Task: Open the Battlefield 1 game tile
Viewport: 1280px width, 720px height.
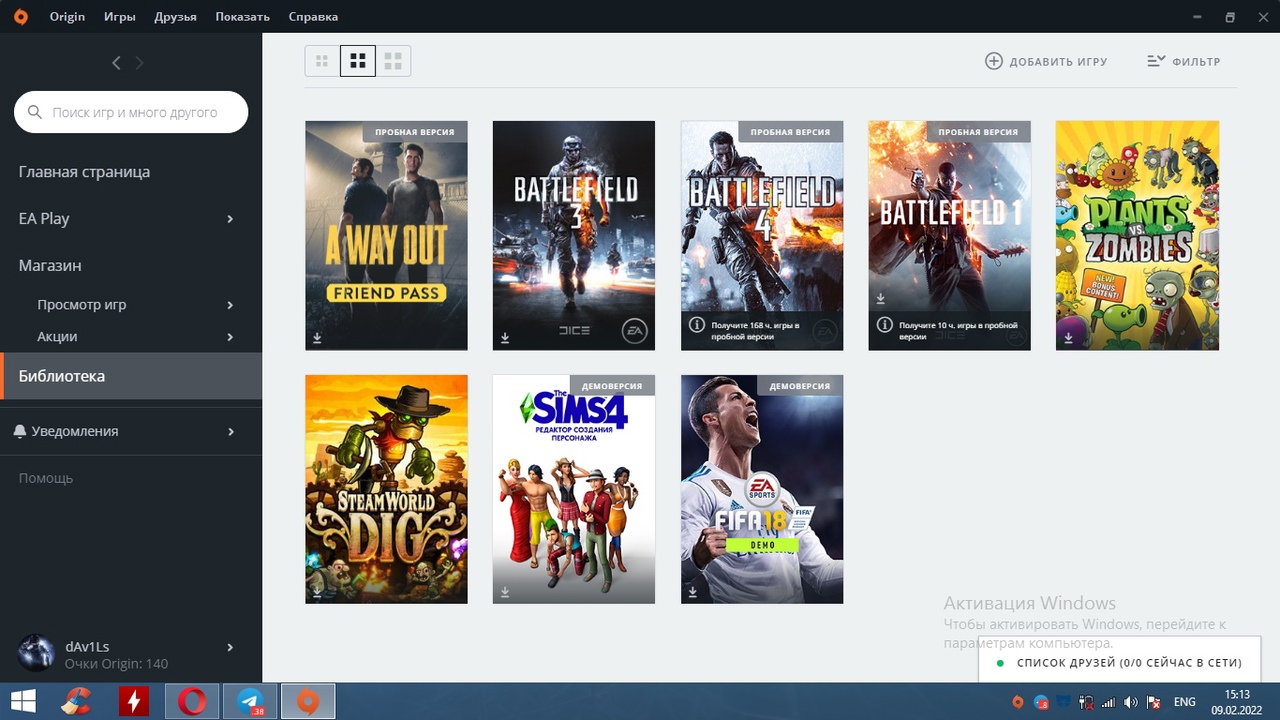Action: 949,236
